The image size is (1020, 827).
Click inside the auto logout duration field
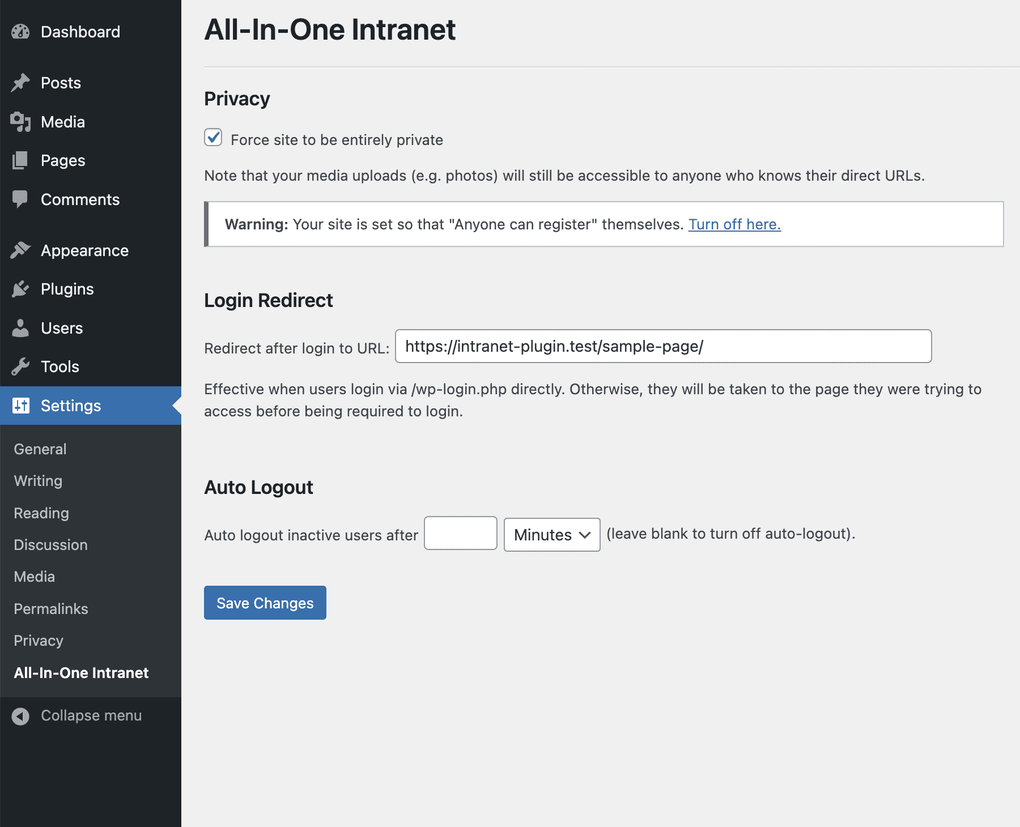pyautogui.click(x=460, y=532)
